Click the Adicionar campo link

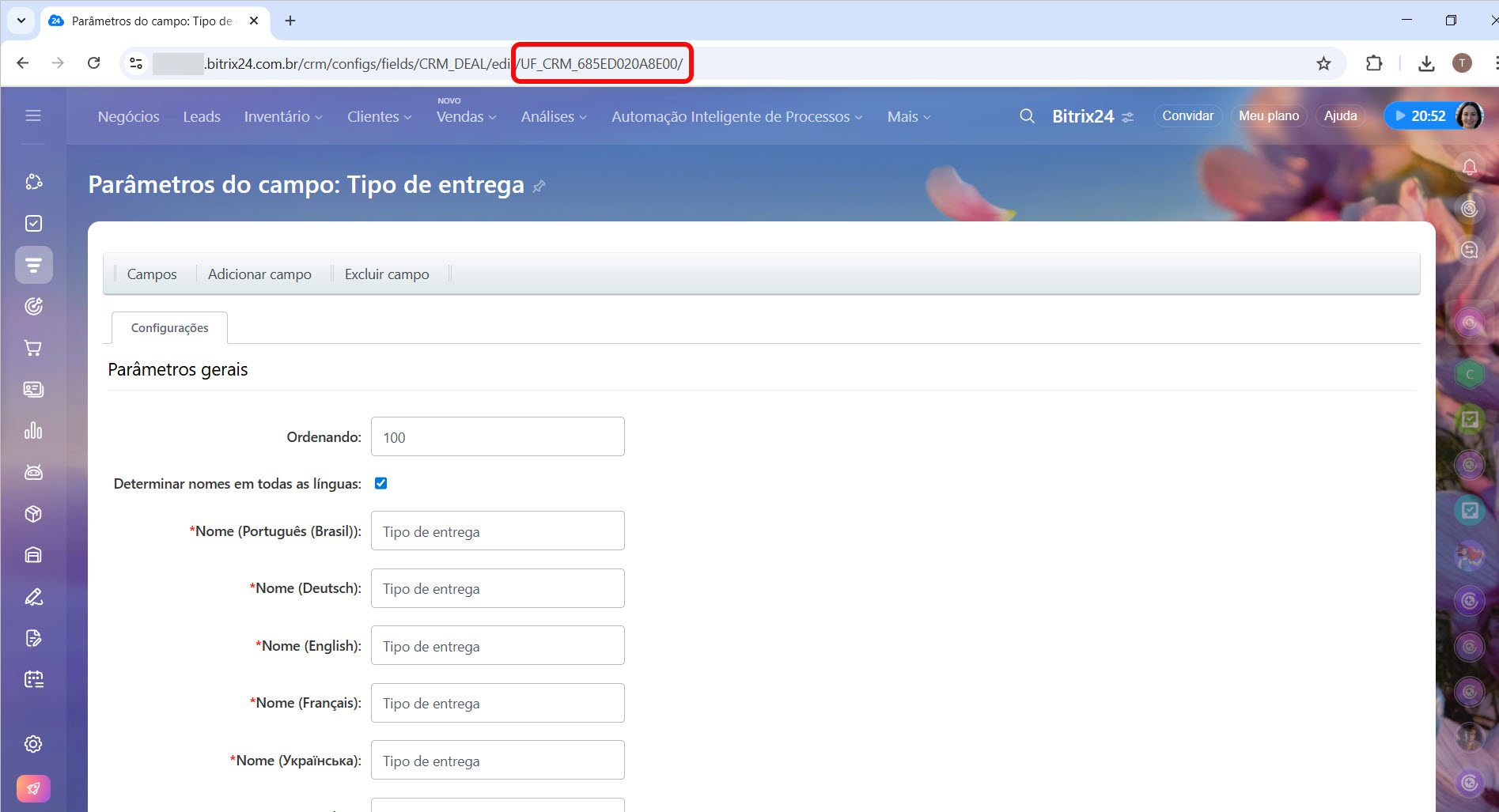click(259, 274)
